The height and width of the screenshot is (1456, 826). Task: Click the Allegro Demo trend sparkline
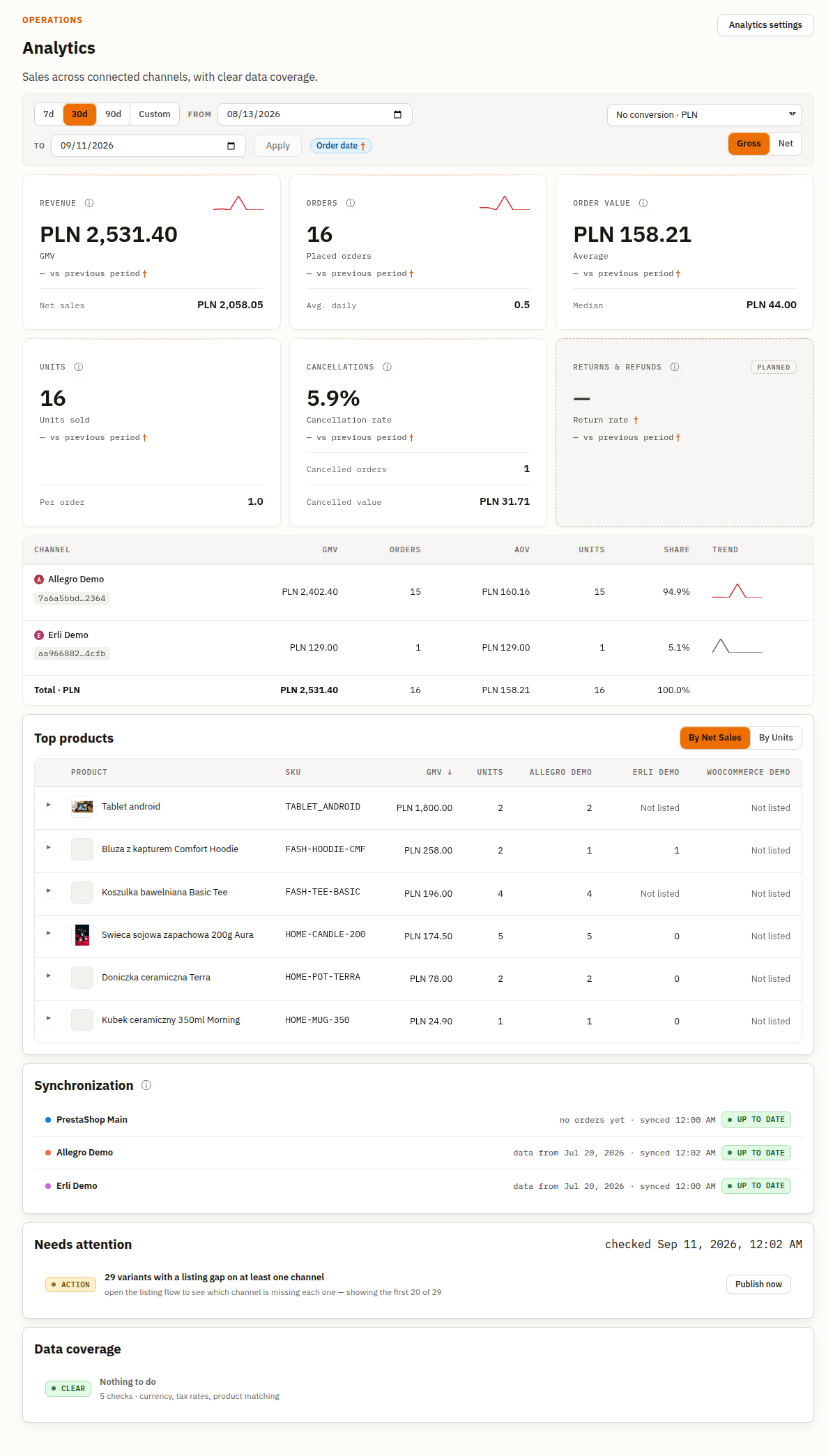pos(737,591)
